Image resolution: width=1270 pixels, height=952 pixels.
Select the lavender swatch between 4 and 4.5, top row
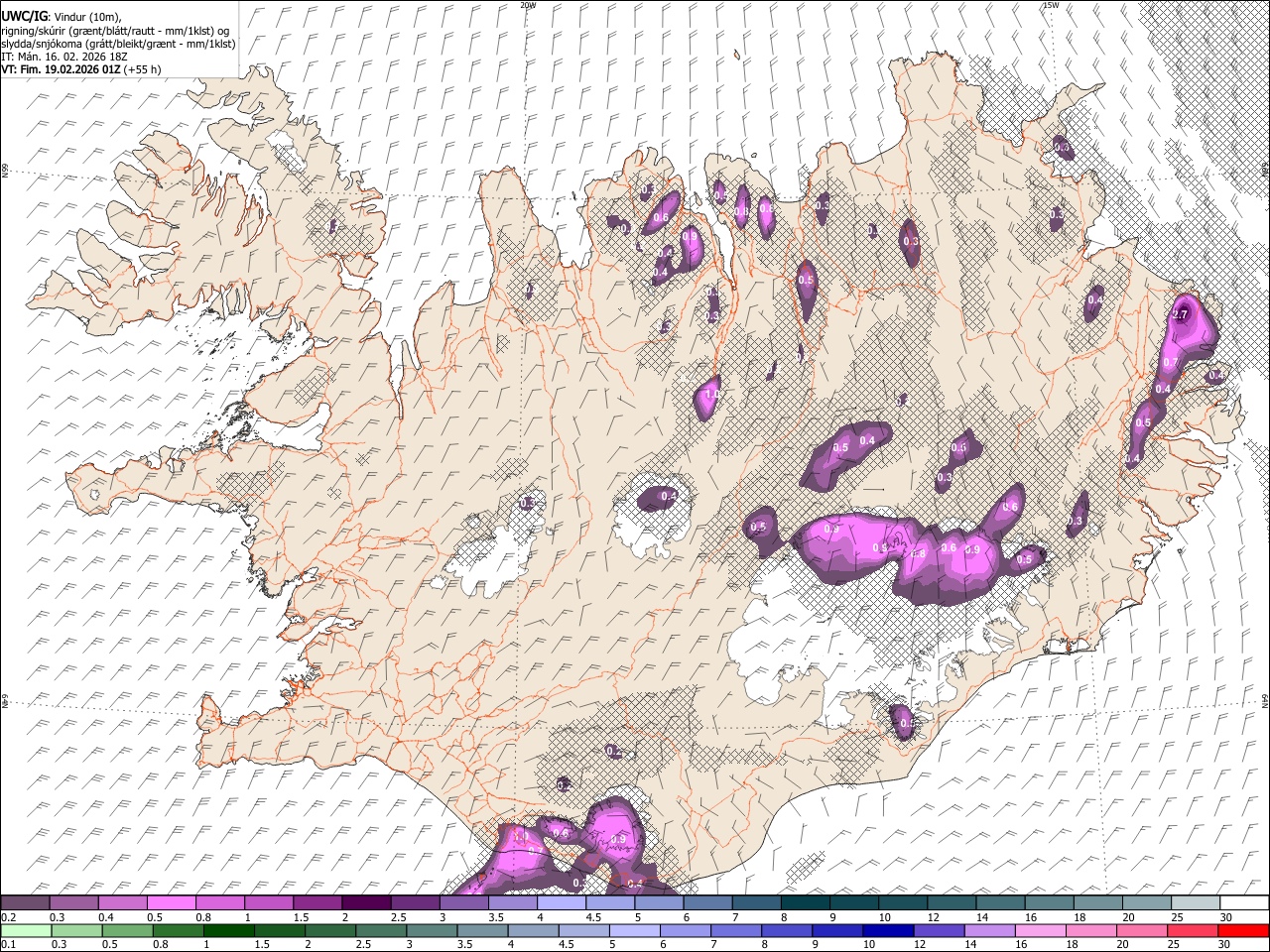[562, 903]
